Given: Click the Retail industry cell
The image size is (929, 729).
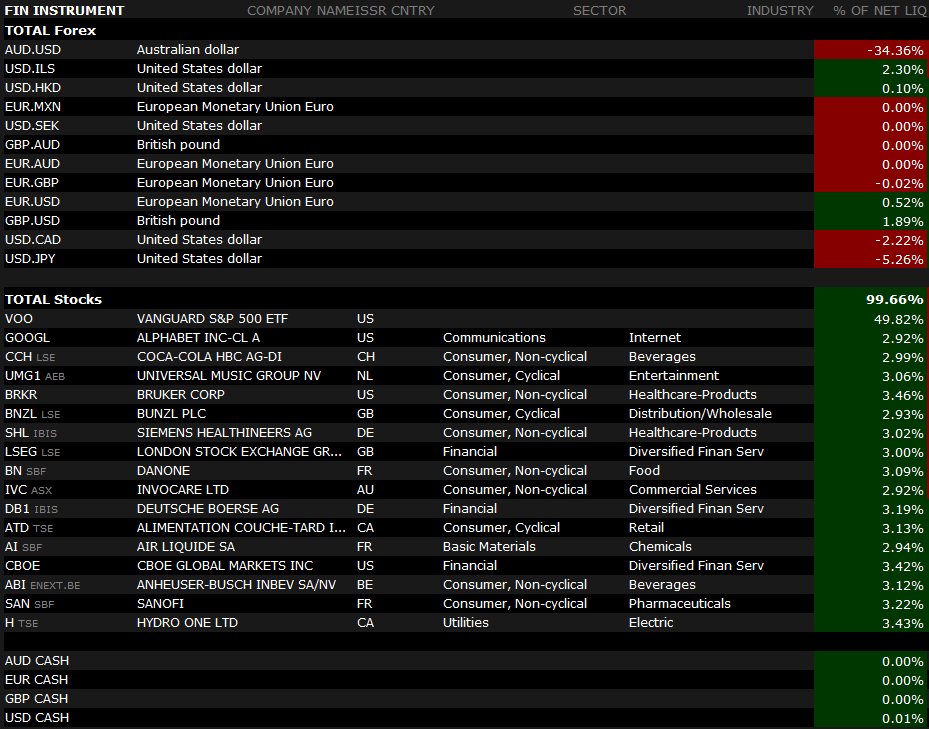Looking at the screenshot, I should [646, 527].
